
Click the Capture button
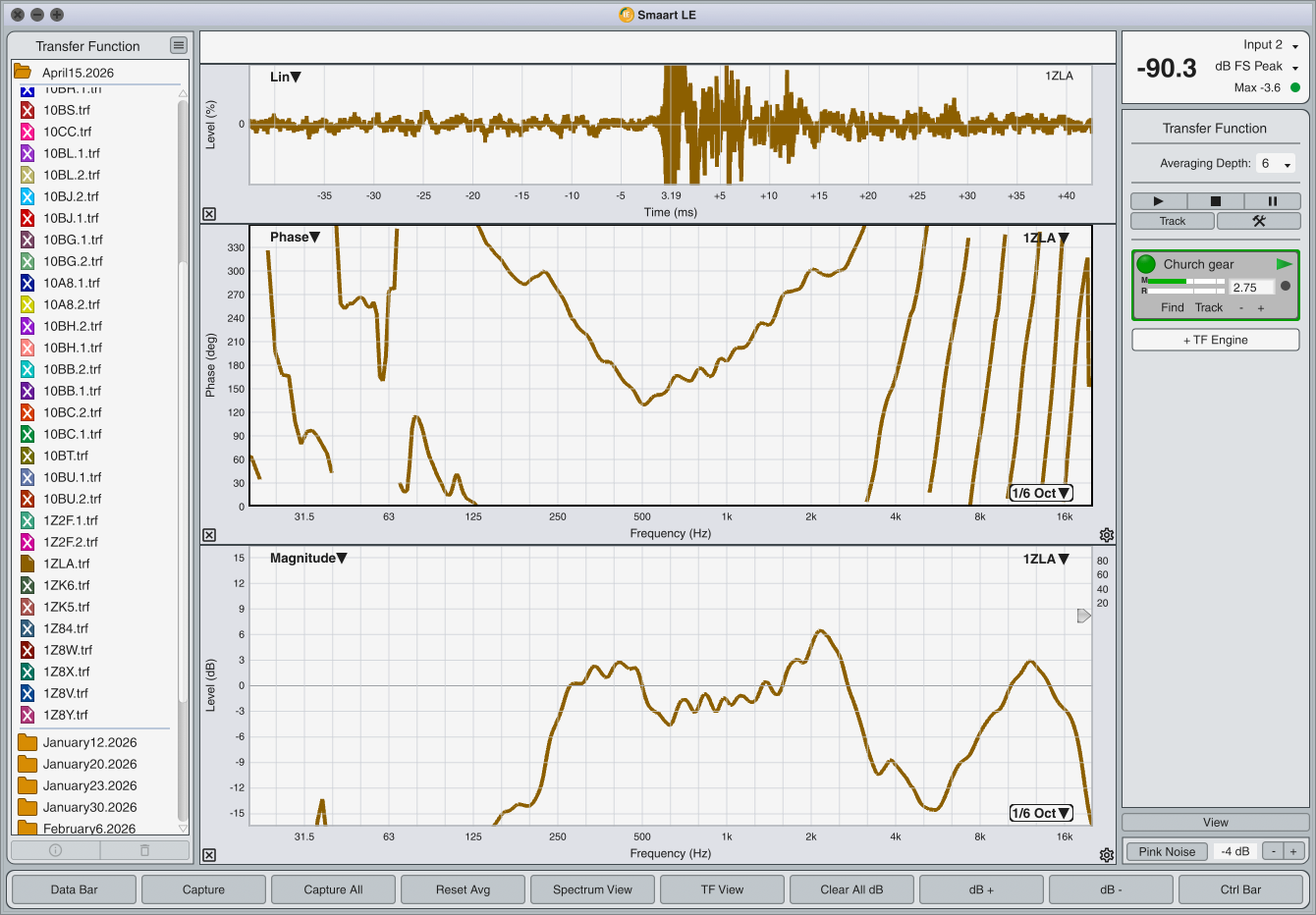point(203,889)
